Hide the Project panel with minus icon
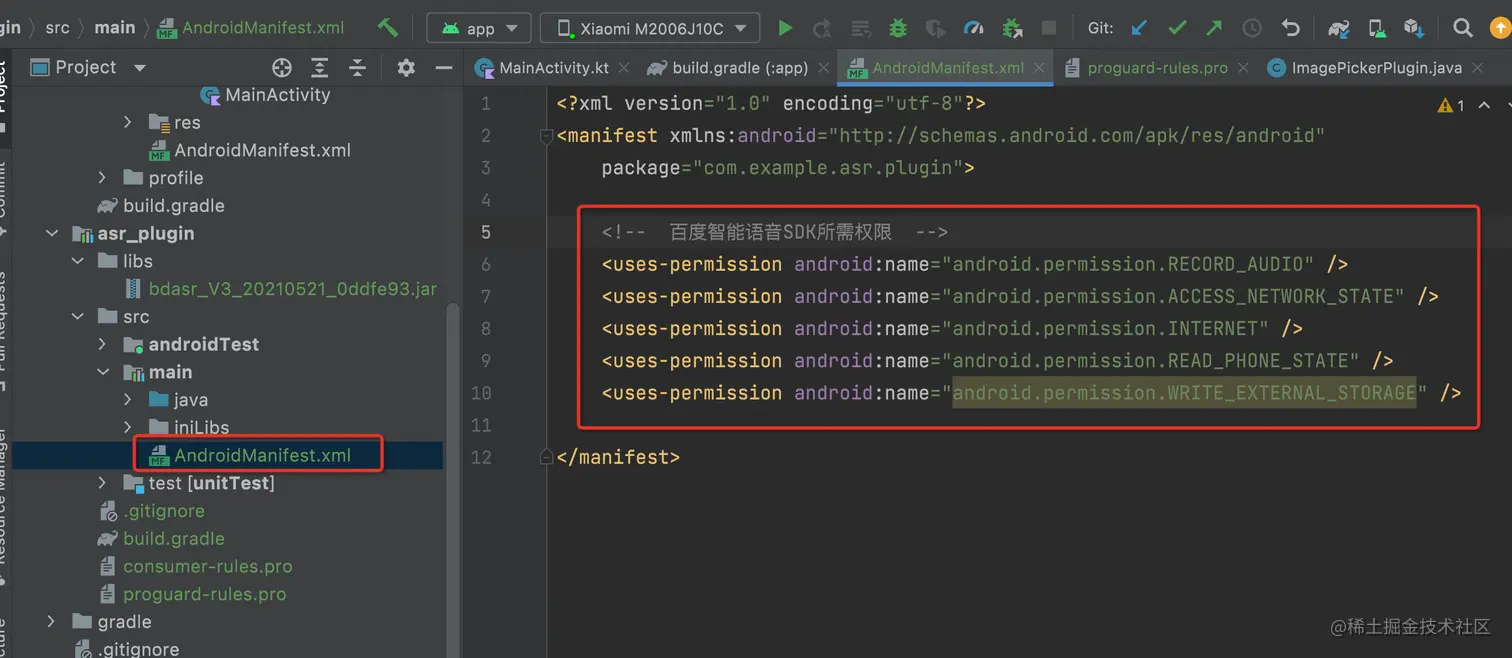The width and height of the screenshot is (1512, 658). (444, 67)
